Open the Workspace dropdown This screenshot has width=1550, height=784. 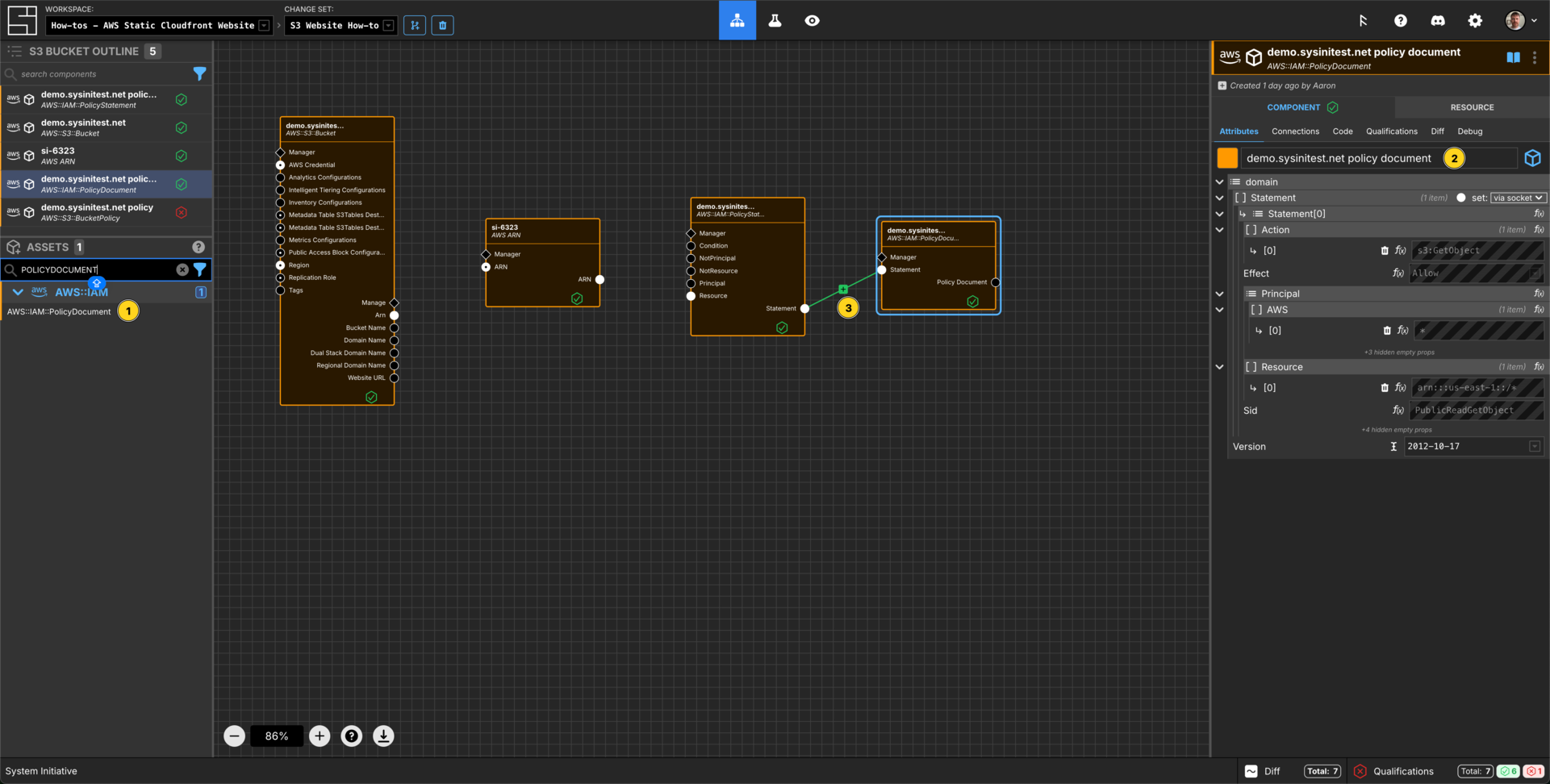click(x=158, y=25)
